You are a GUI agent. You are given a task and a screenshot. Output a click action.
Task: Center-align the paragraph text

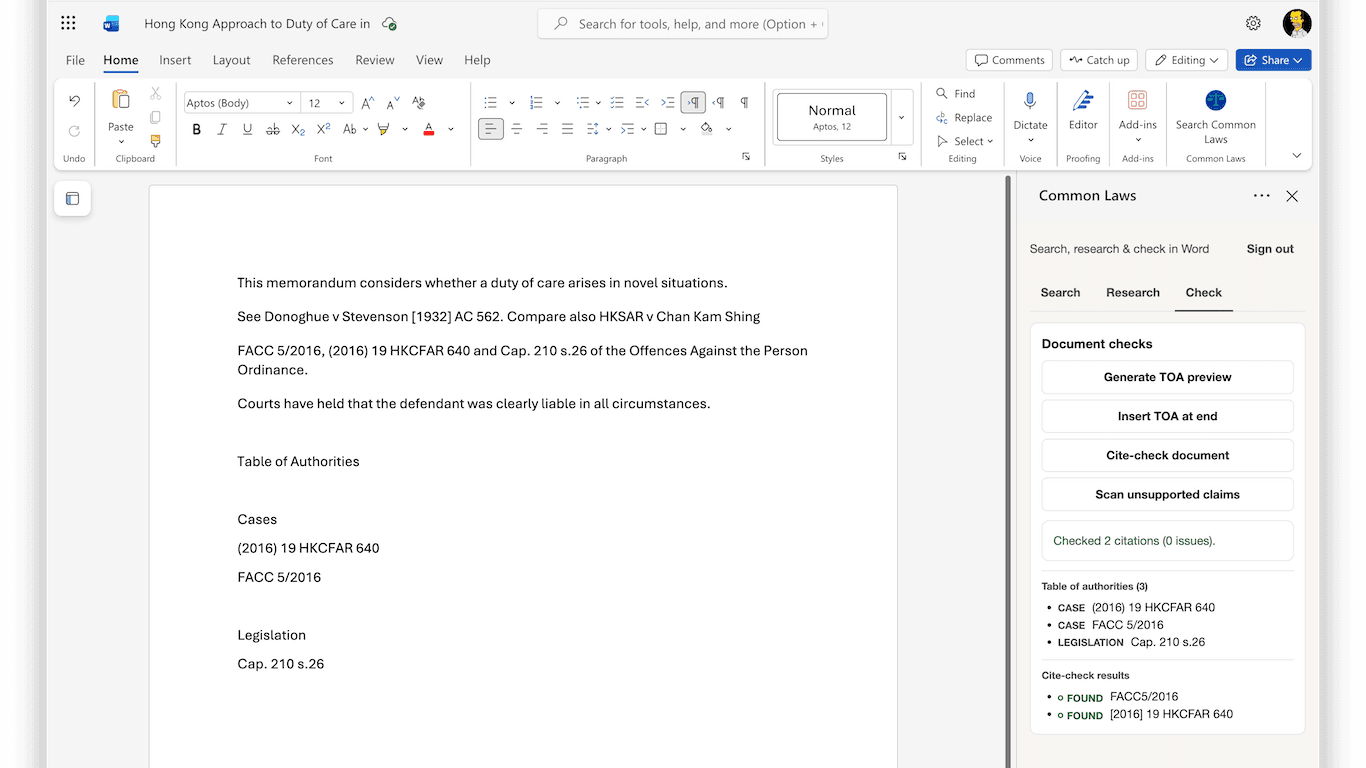click(x=517, y=129)
